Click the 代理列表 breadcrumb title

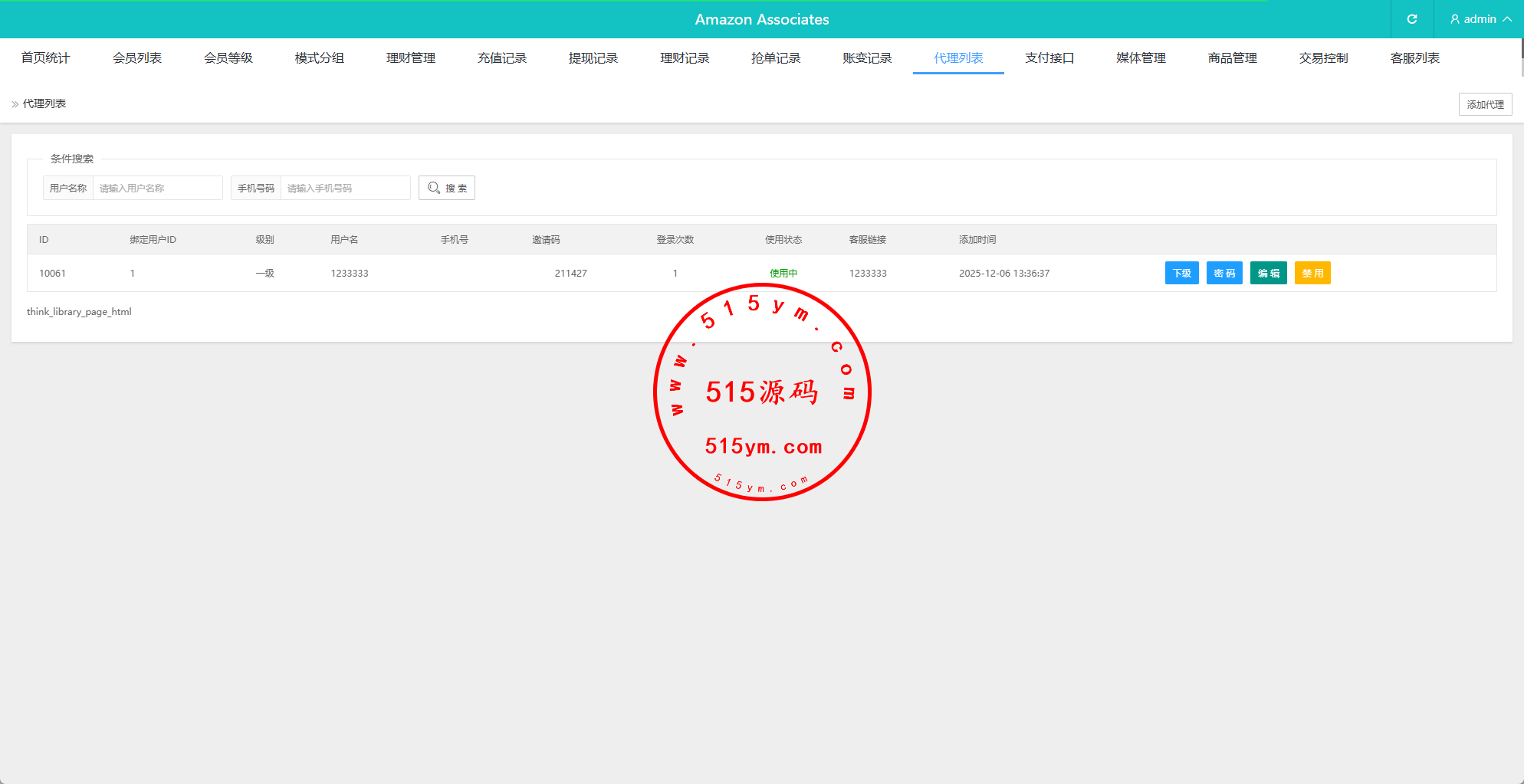[44, 103]
